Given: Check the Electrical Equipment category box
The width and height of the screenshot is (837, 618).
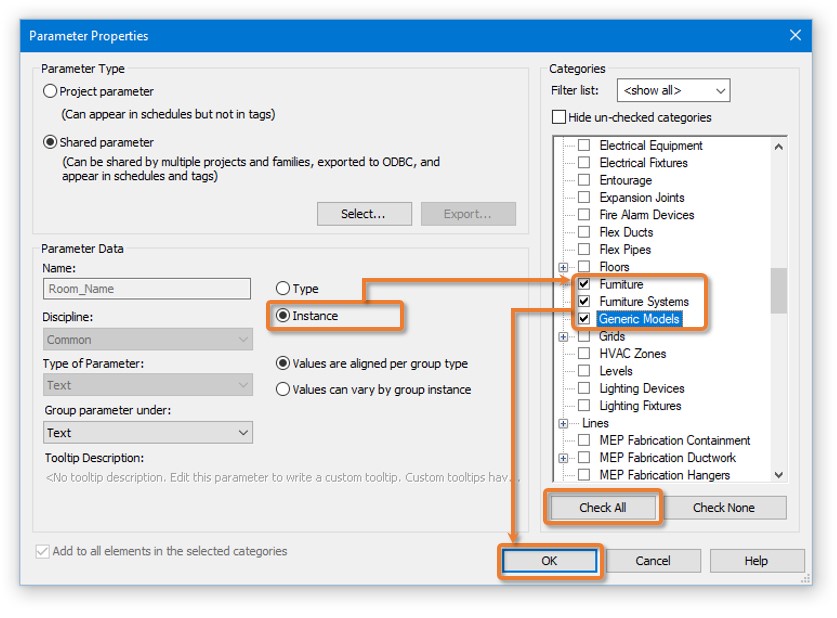Looking at the screenshot, I should [584, 145].
